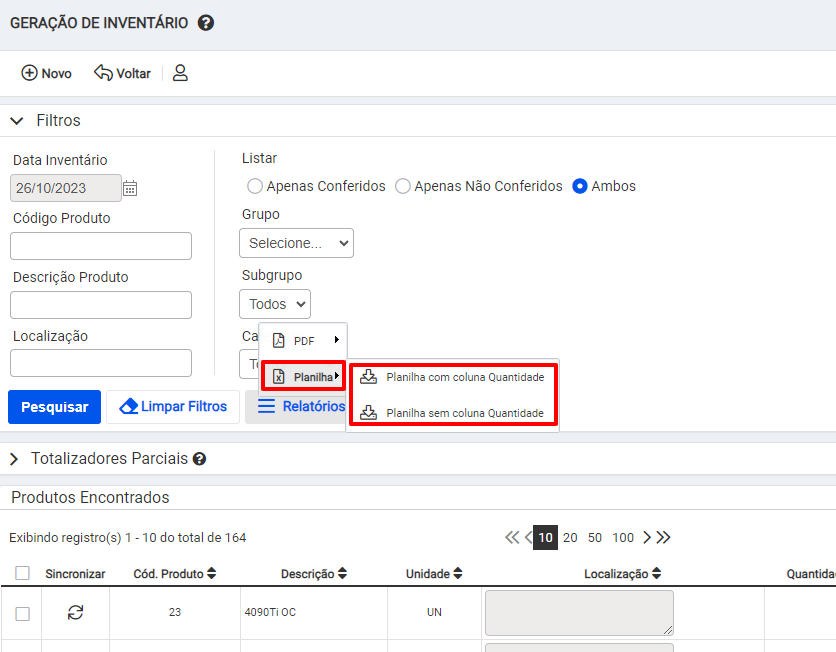Select the Ambos radio option

pyautogui.click(x=580, y=186)
